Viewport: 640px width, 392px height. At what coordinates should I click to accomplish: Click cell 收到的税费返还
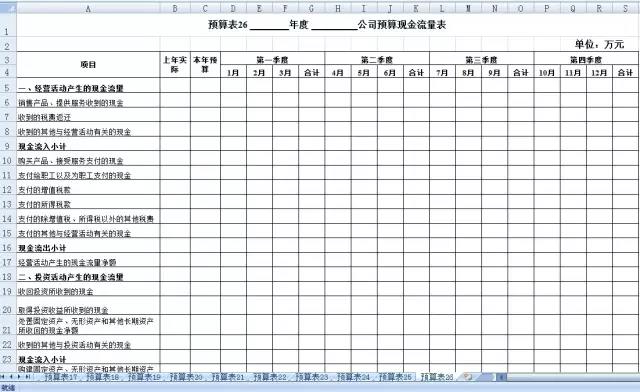(88, 115)
